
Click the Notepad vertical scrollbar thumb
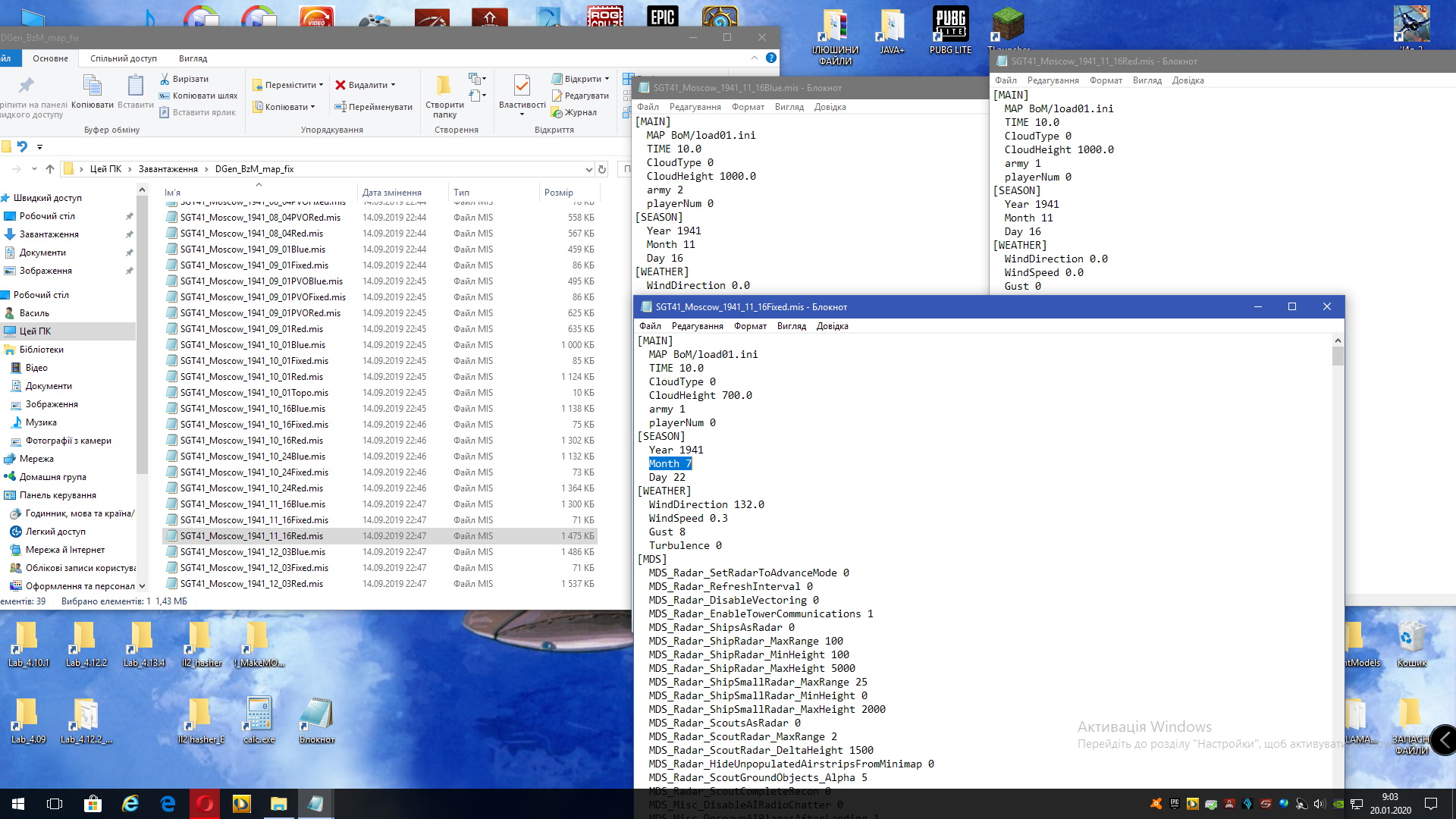(x=1337, y=356)
